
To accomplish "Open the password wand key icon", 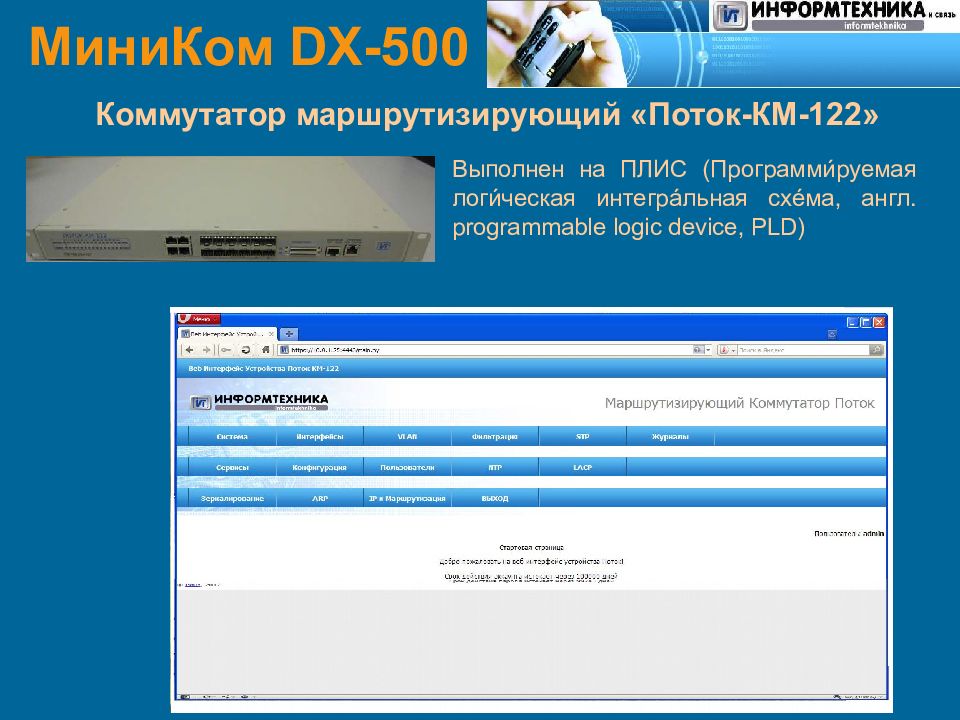I will 226,350.
